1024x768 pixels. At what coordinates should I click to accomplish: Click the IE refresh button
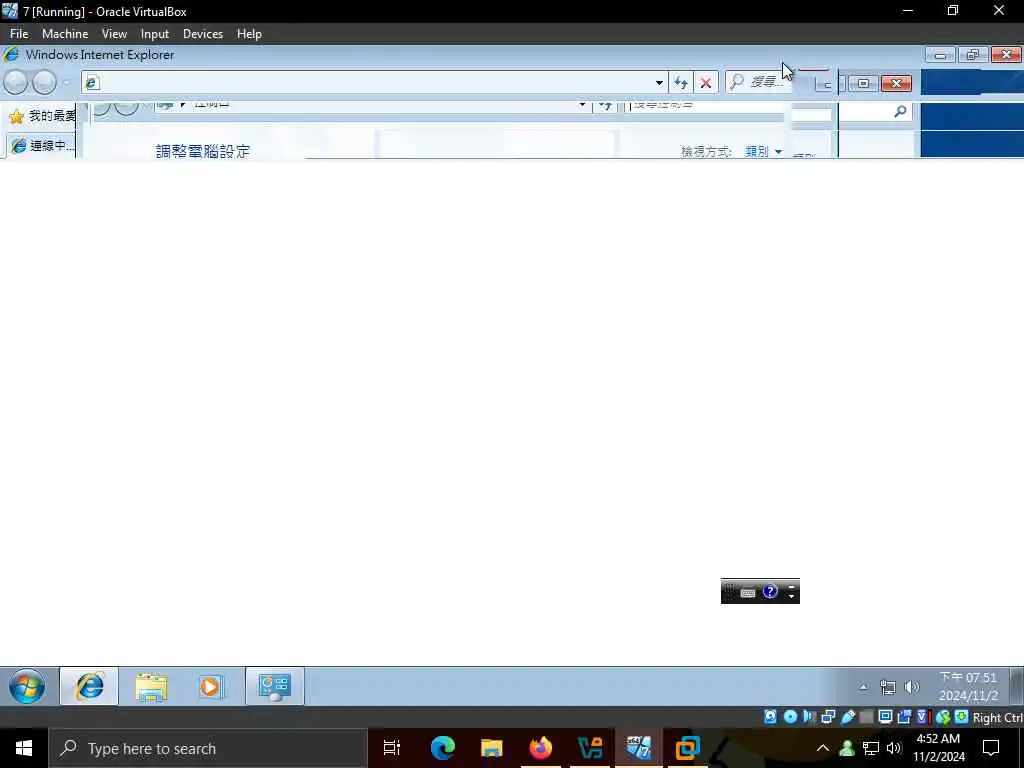click(x=681, y=82)
